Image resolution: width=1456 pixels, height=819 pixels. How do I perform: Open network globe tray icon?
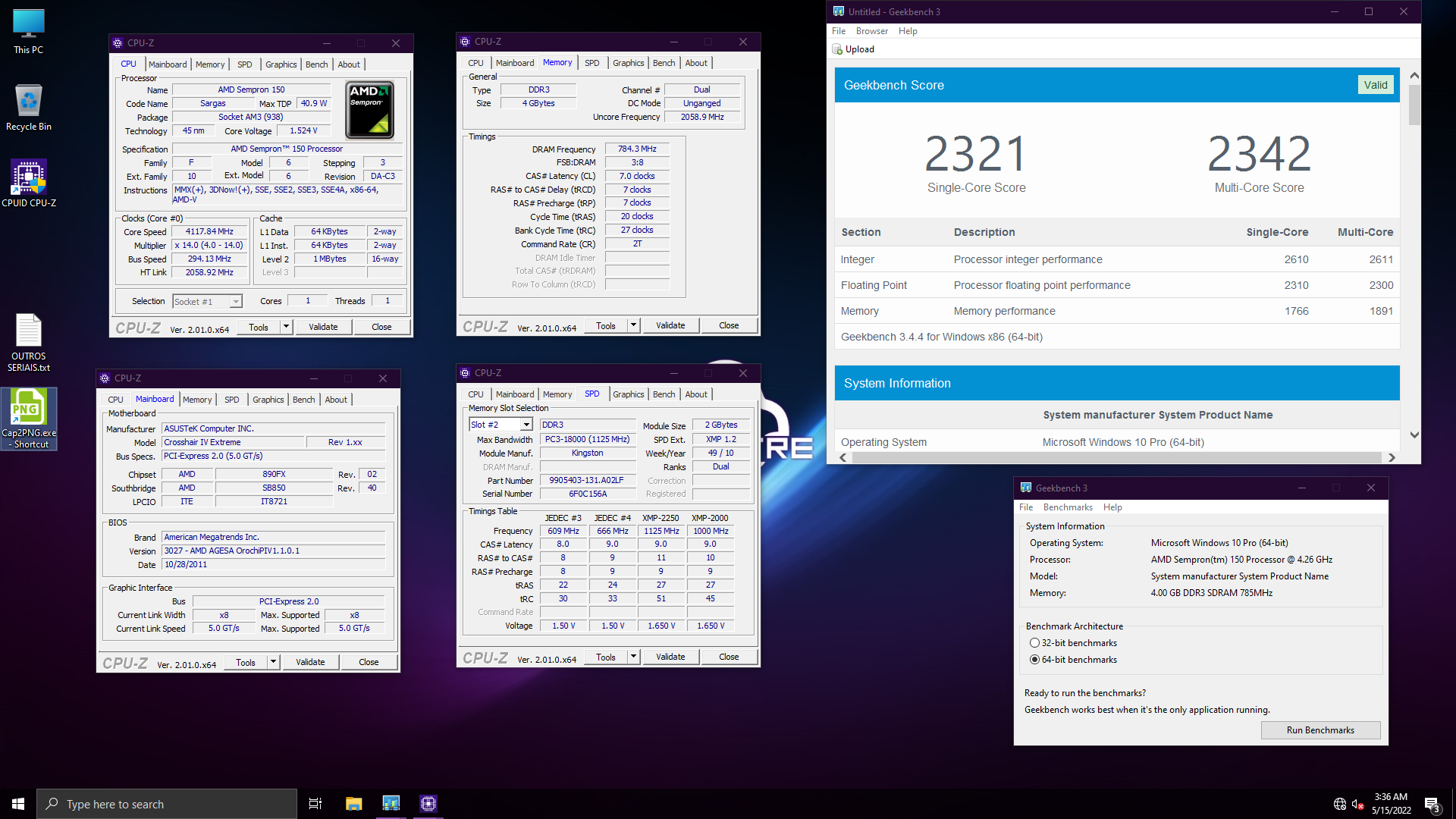1340,804
